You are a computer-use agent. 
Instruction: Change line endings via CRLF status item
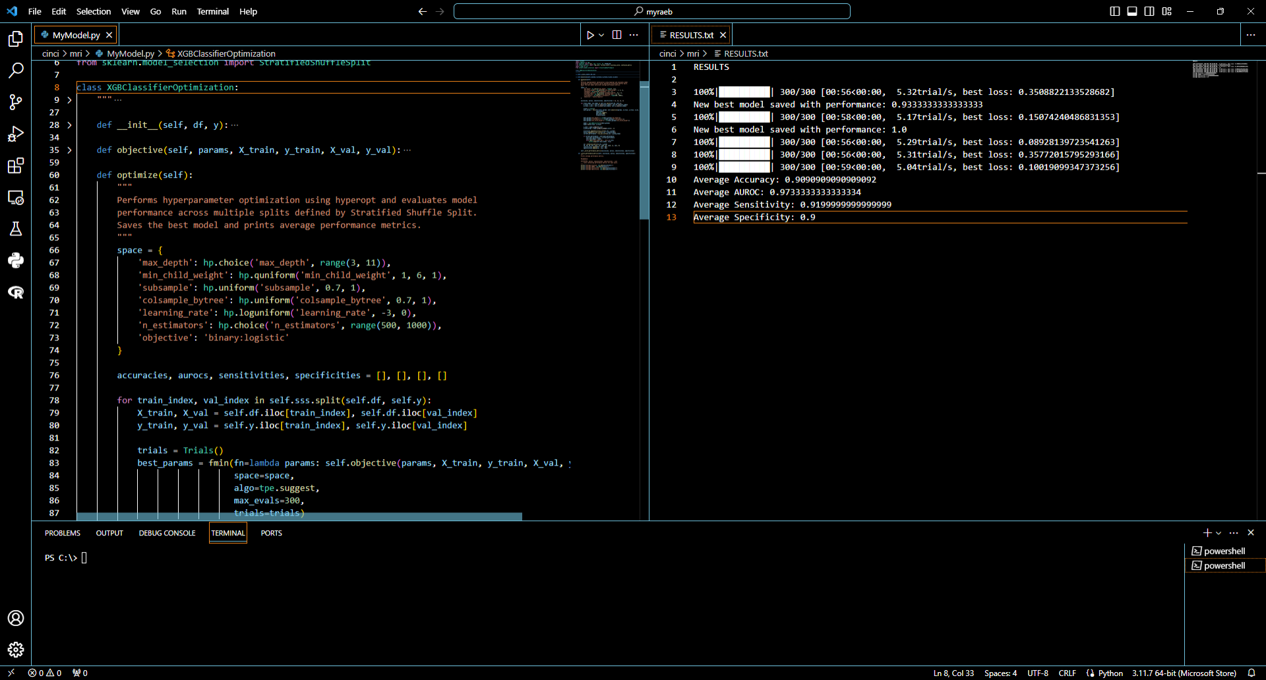pos(1067,673)
